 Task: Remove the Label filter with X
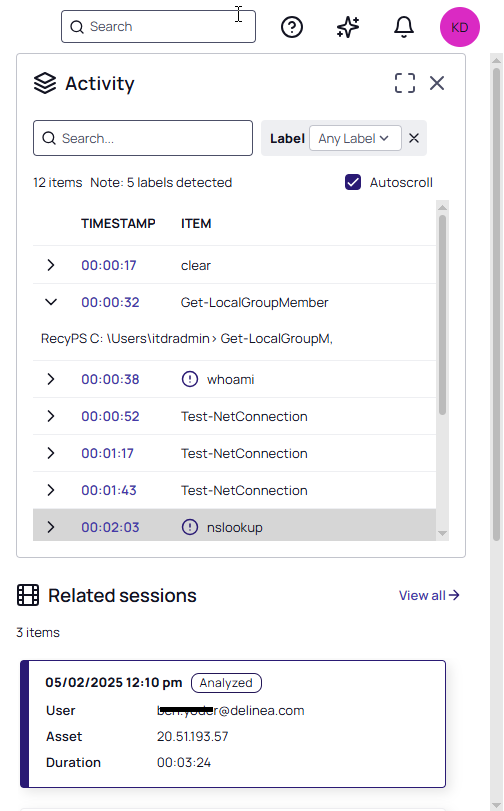[414, 138]
